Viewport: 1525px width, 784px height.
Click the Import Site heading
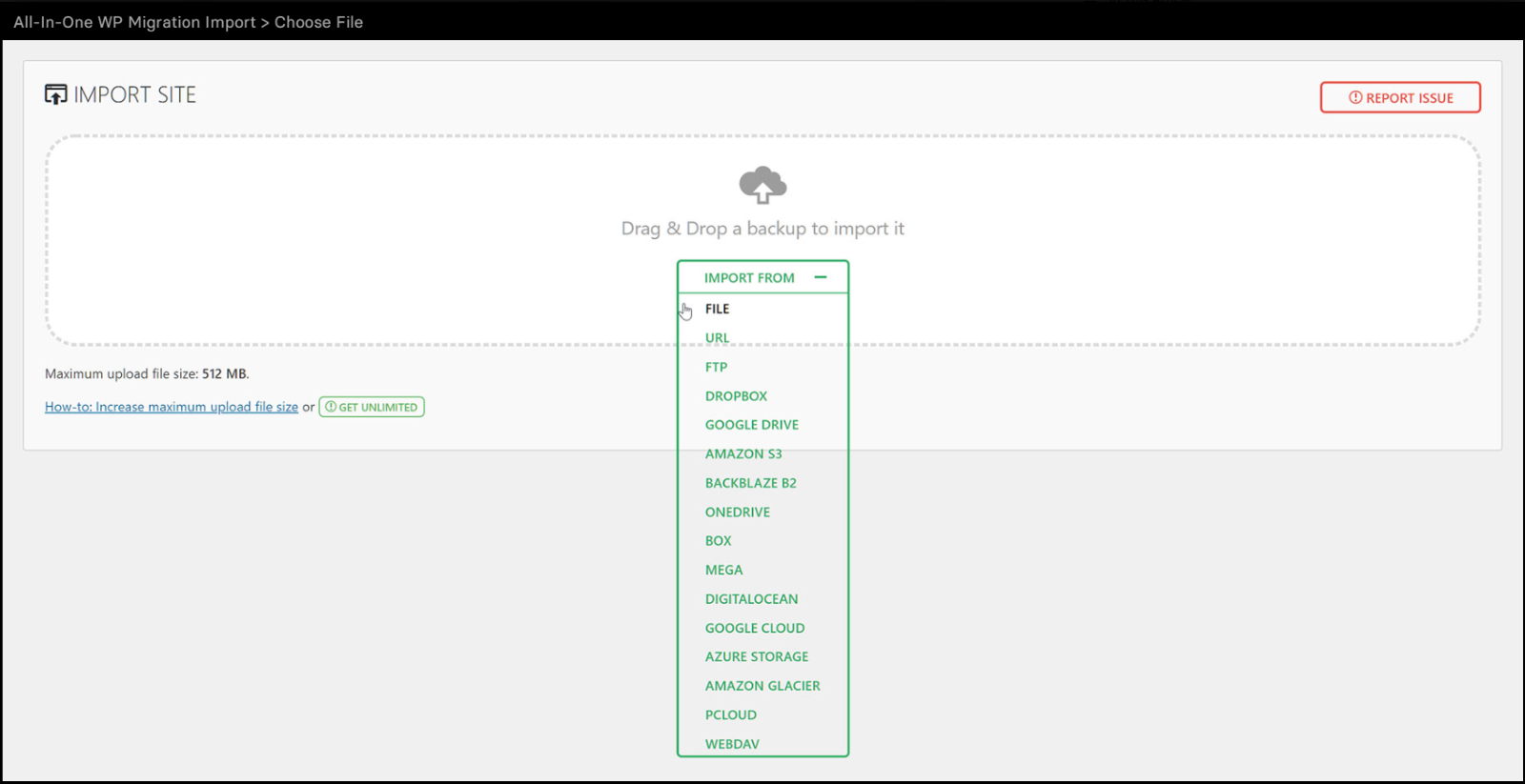coord(134,94)
